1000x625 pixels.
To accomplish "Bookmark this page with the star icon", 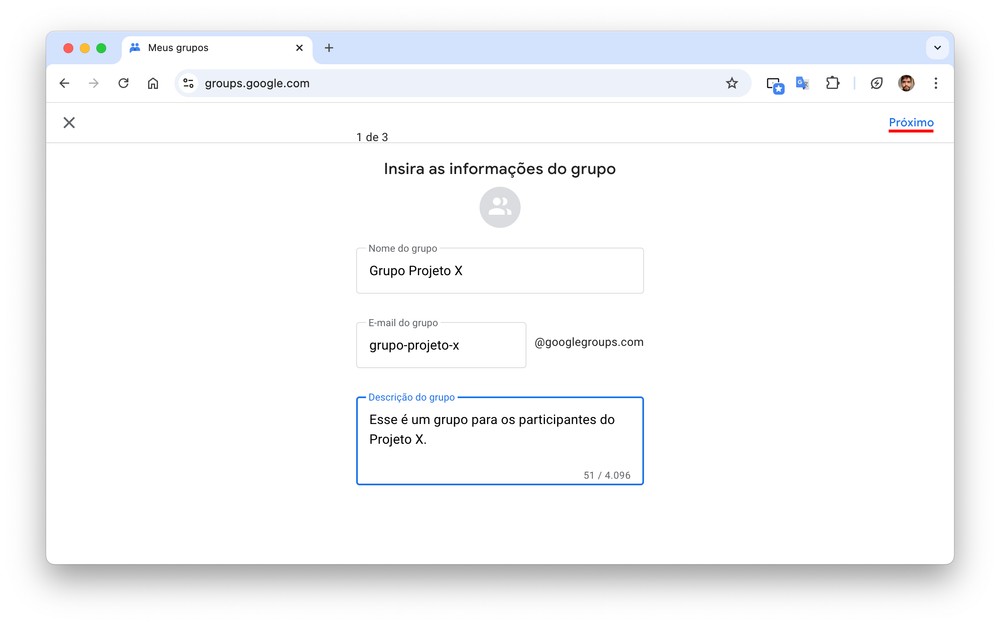I will coord(732,84).
